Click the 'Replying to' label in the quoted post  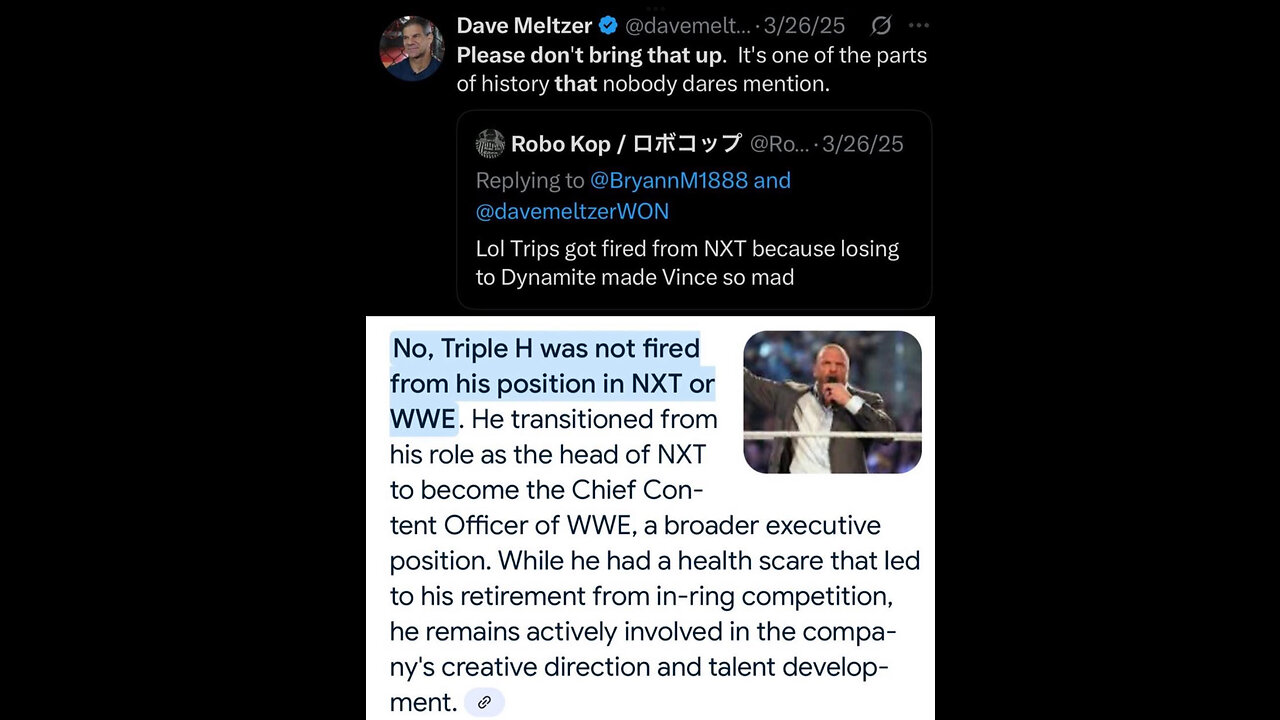coord(530,181)
